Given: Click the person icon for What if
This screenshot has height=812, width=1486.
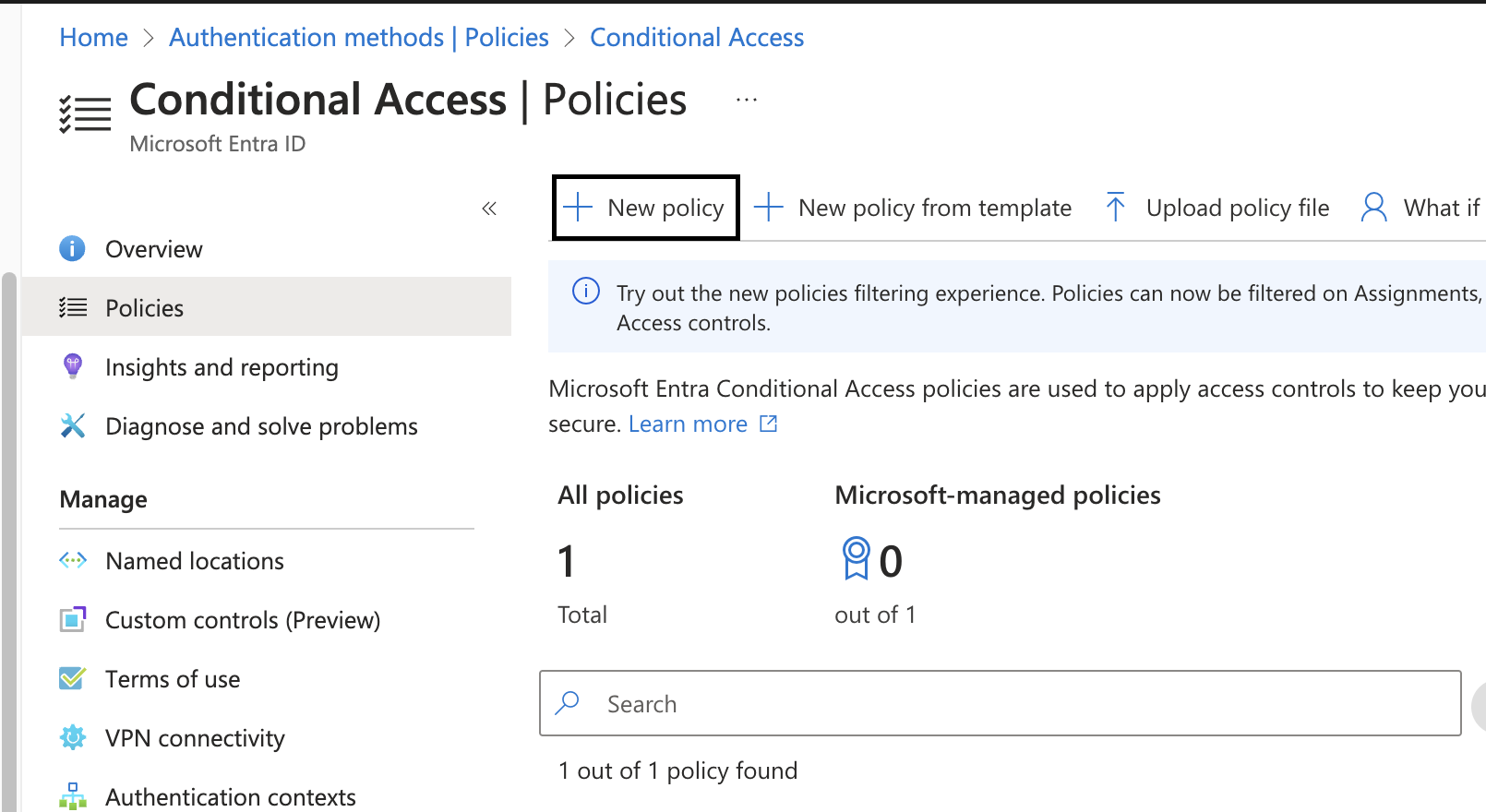Looking at the screenshot, I should (1373, 208).
